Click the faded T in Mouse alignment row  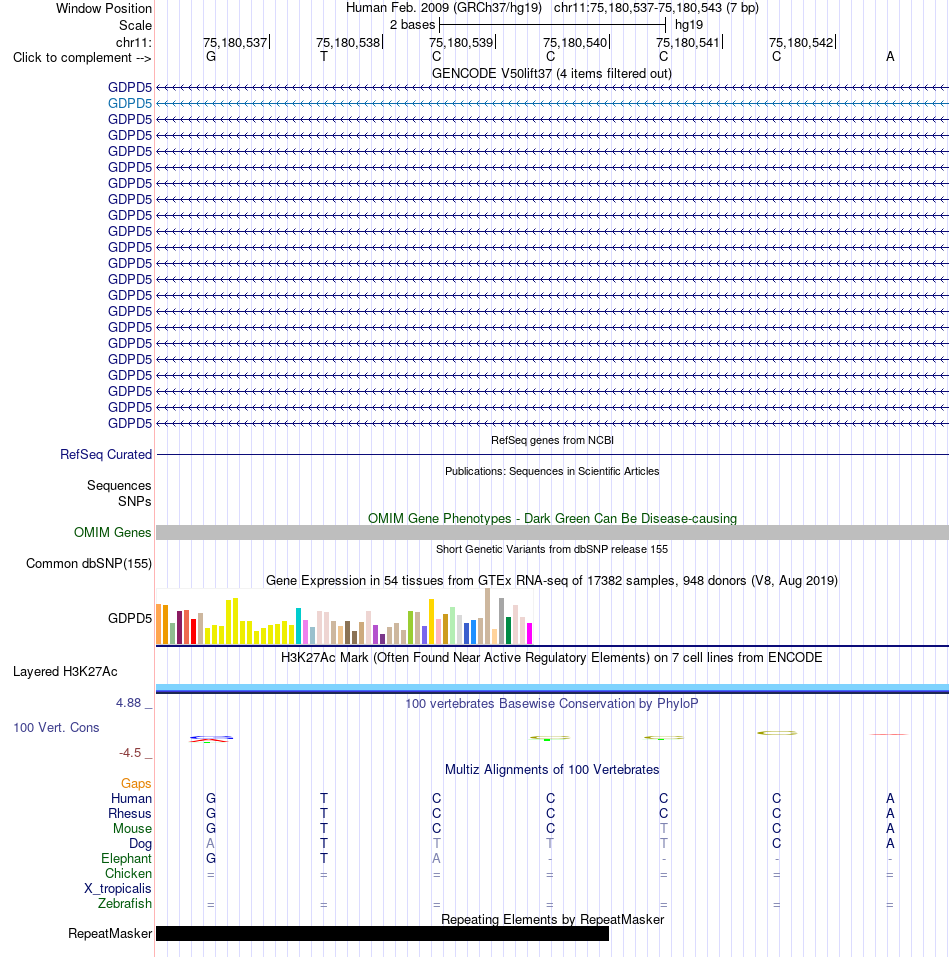(663, 828)
